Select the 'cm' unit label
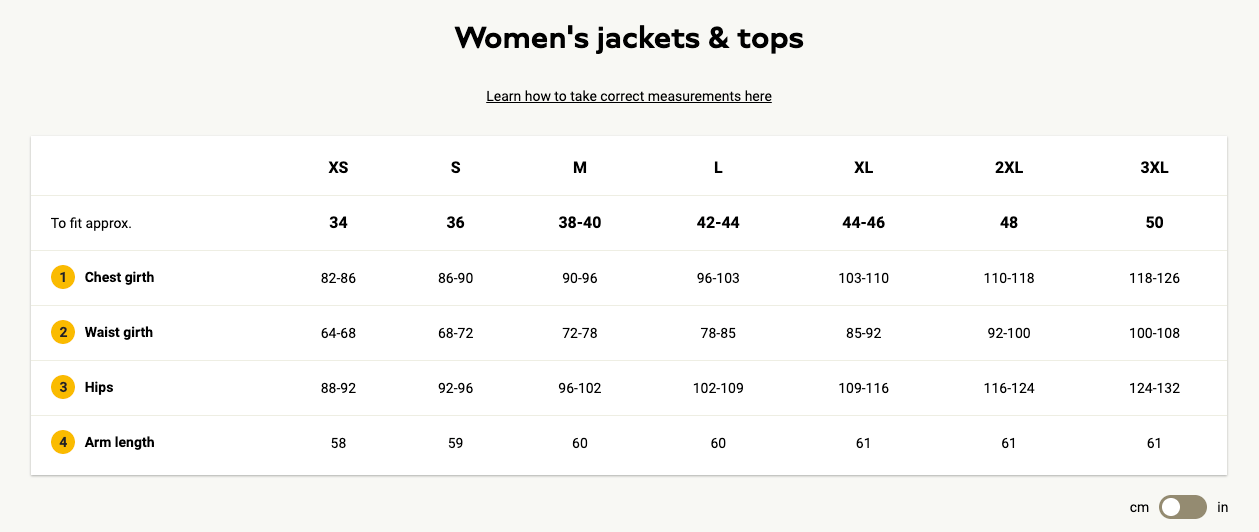The width and height of the screenshot is (1259, 532). click(x=1139, y=508)
